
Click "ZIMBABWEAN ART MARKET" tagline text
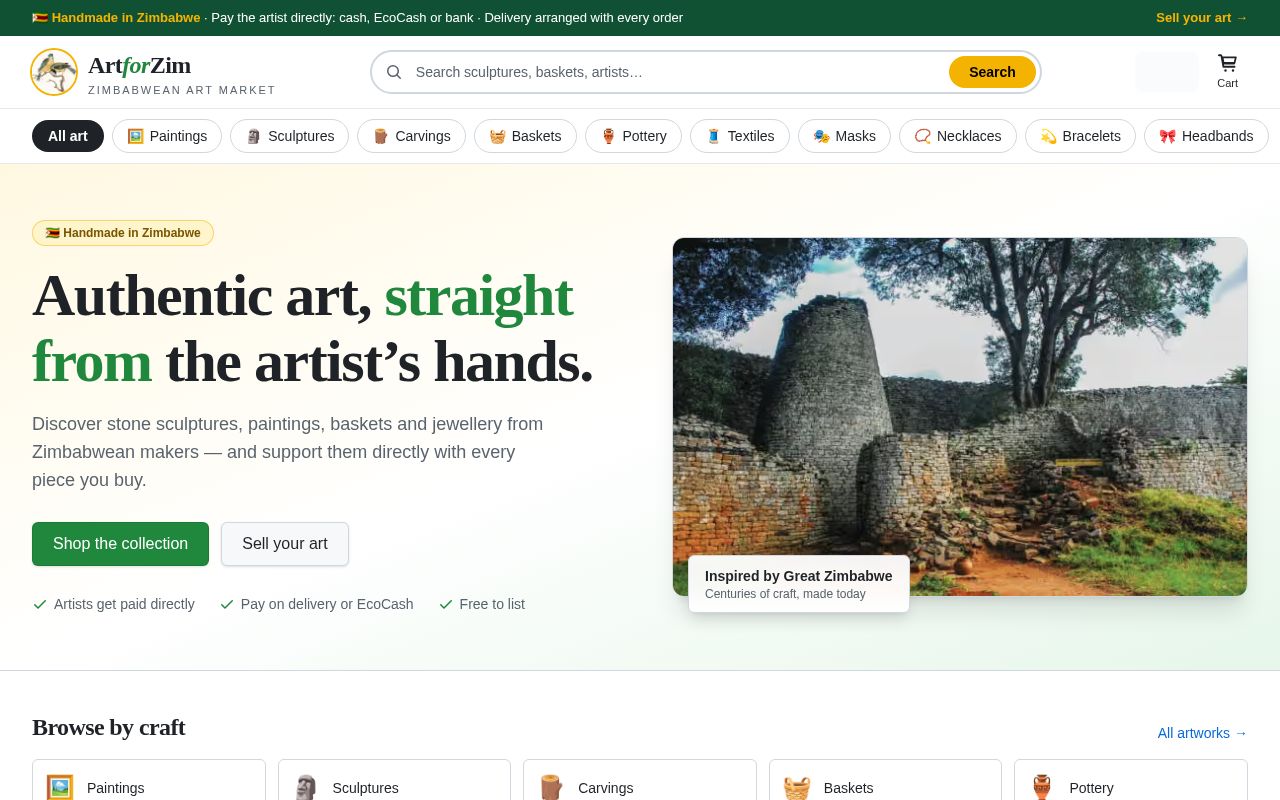click(x=182, y=90)
